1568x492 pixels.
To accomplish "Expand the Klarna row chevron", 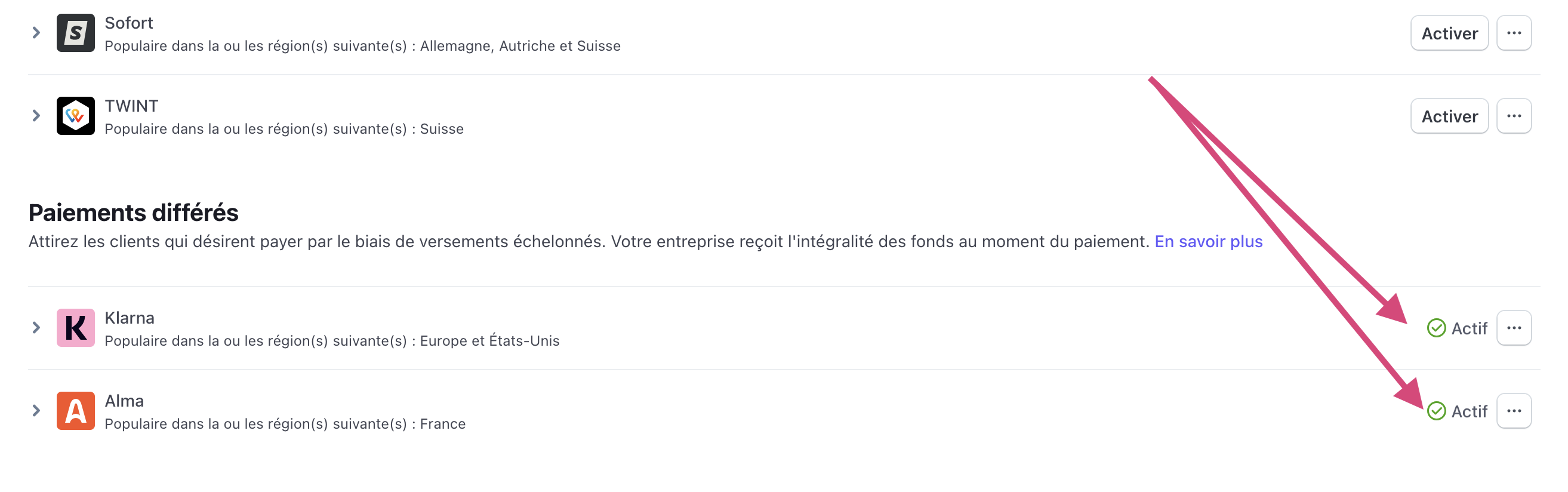I will (x=36, y=328).
